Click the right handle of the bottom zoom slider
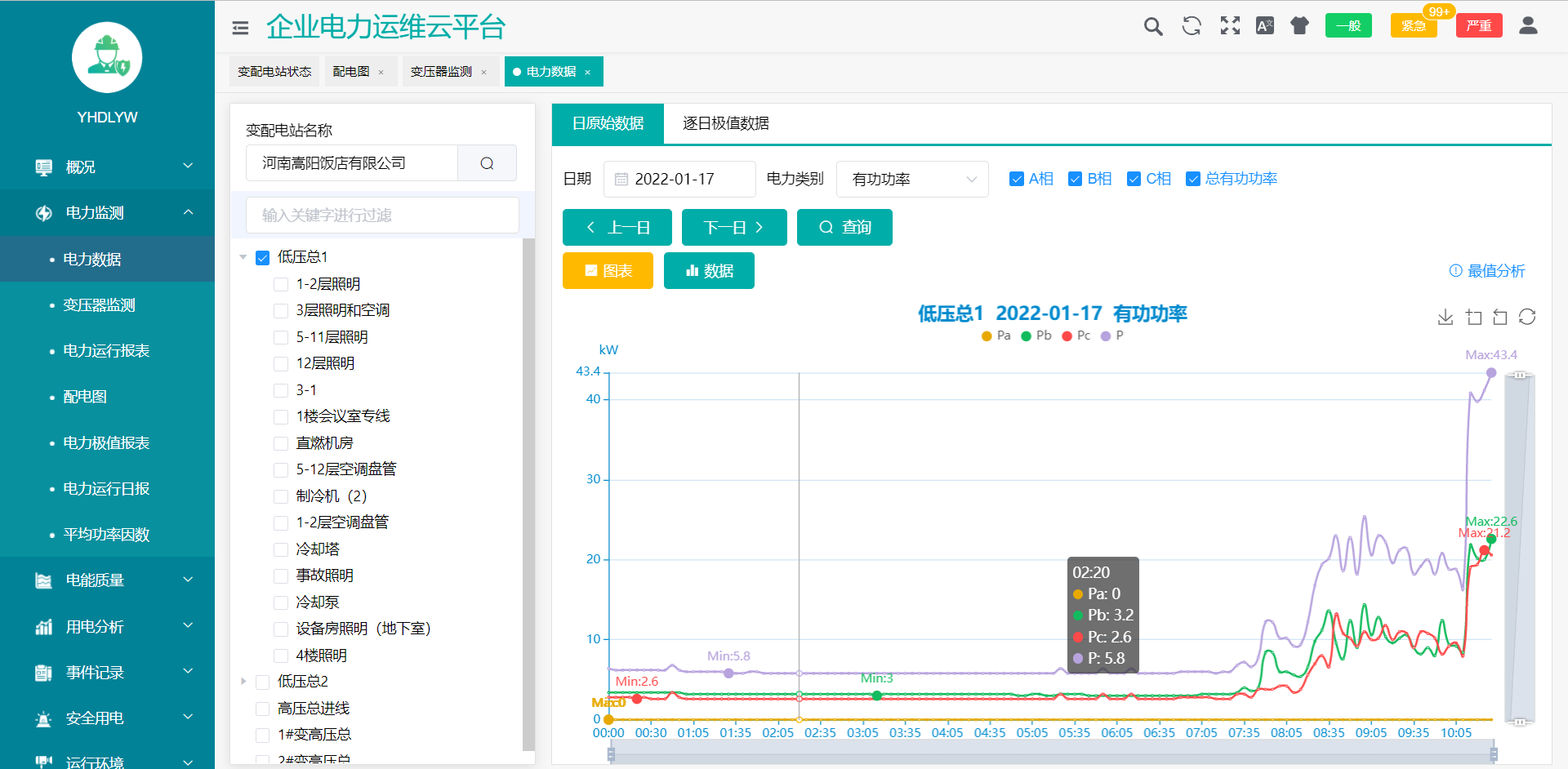This screenshot has height=769, width=1568. point(1494,755)
